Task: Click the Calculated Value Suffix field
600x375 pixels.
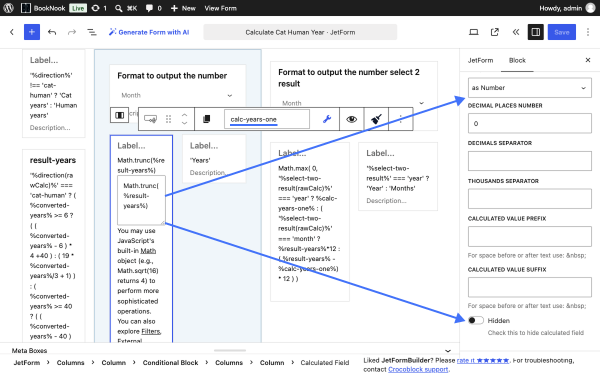Action: pyautogui.click(x=530, y=287)
